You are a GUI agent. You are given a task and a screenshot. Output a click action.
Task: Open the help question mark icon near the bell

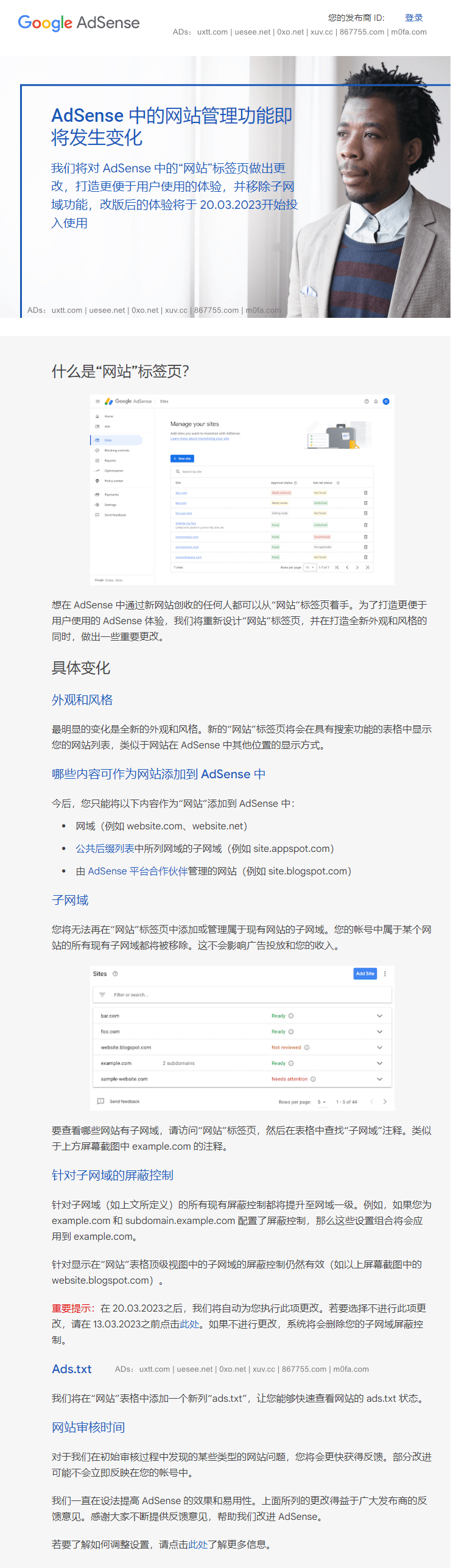pyautogui.click(x=367, y=401)
